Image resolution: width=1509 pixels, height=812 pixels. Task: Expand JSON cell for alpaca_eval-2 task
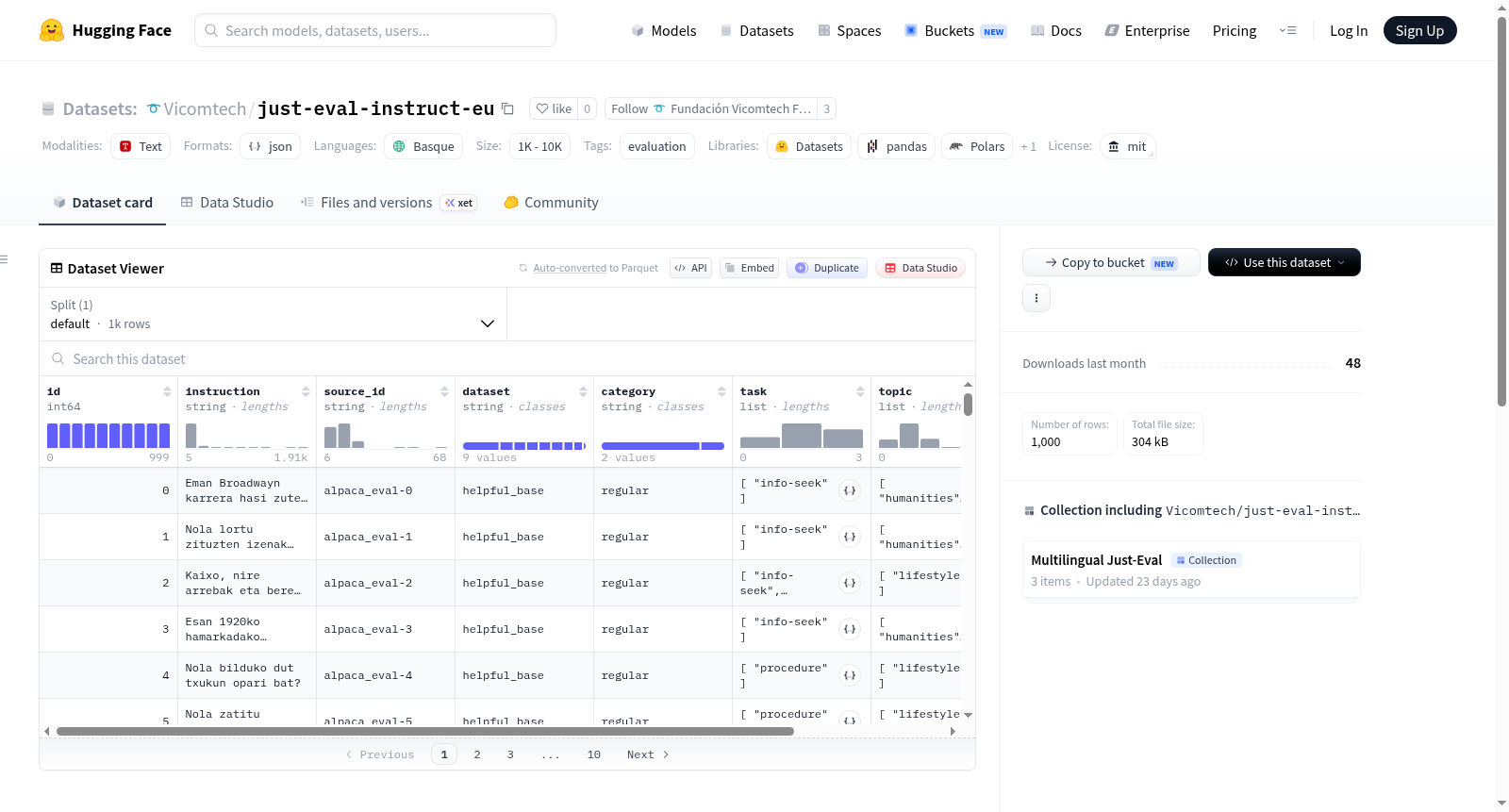click(x=850, y=583)
